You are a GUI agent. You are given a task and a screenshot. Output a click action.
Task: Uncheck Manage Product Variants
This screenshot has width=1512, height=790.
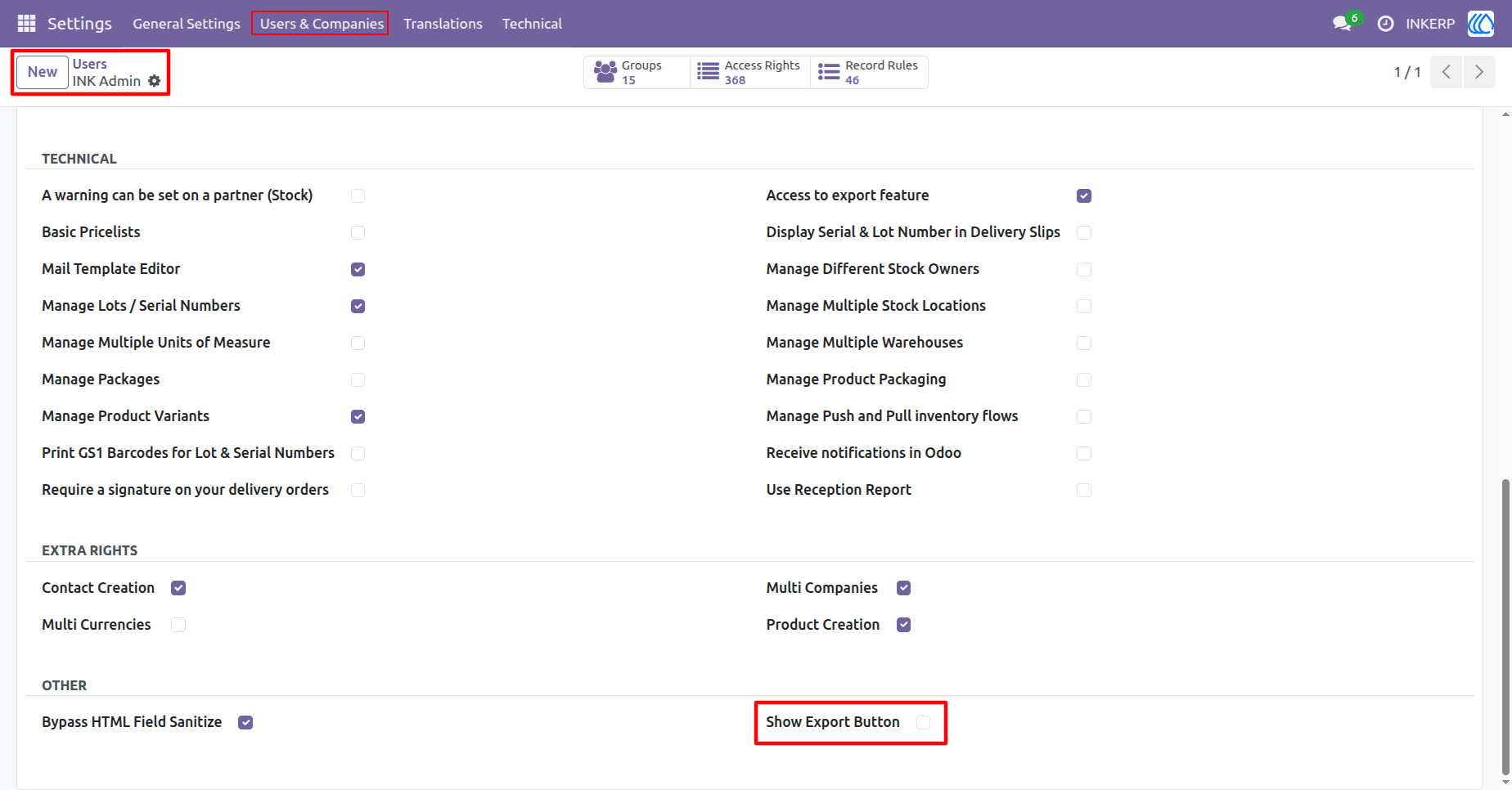coord(358,416)
